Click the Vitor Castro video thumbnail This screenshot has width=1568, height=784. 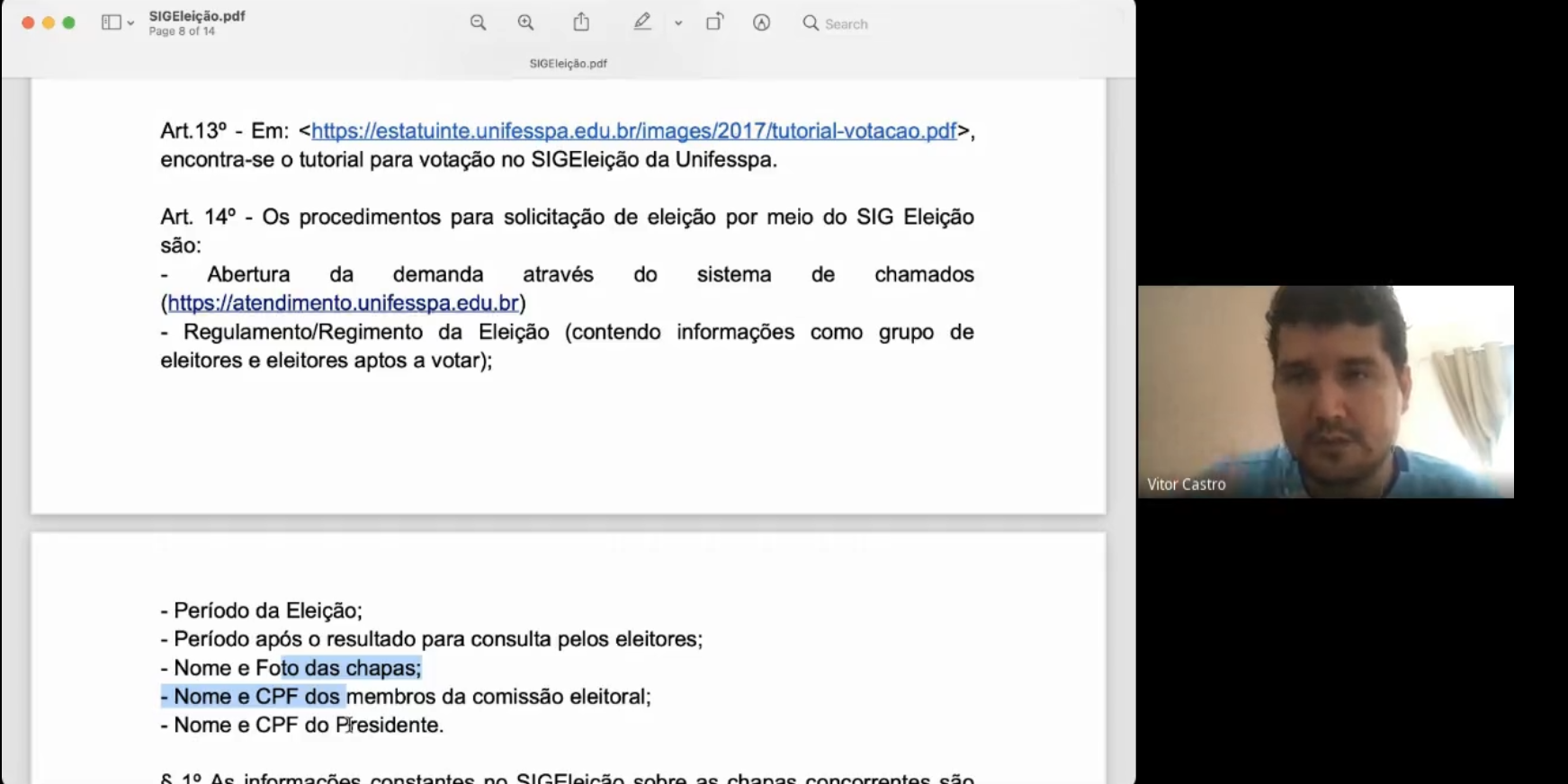tap(1326, 392)
